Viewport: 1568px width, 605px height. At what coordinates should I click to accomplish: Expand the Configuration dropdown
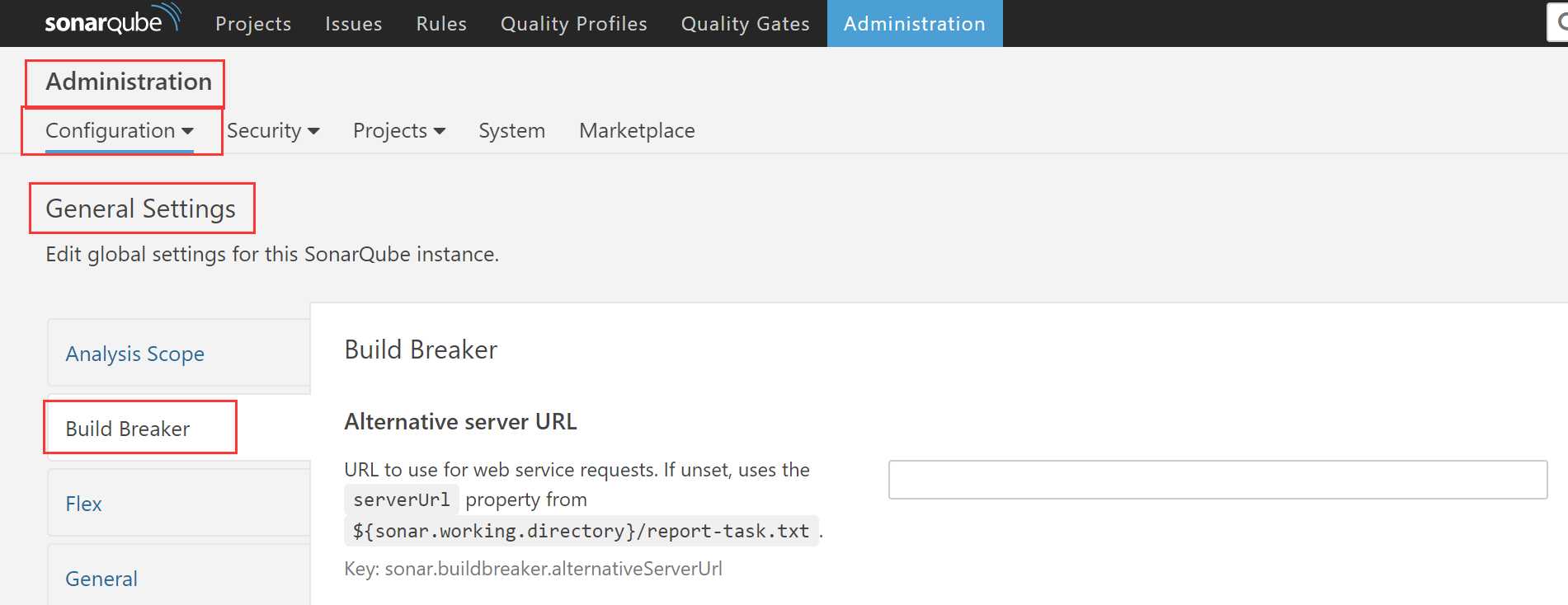point(120,131)
